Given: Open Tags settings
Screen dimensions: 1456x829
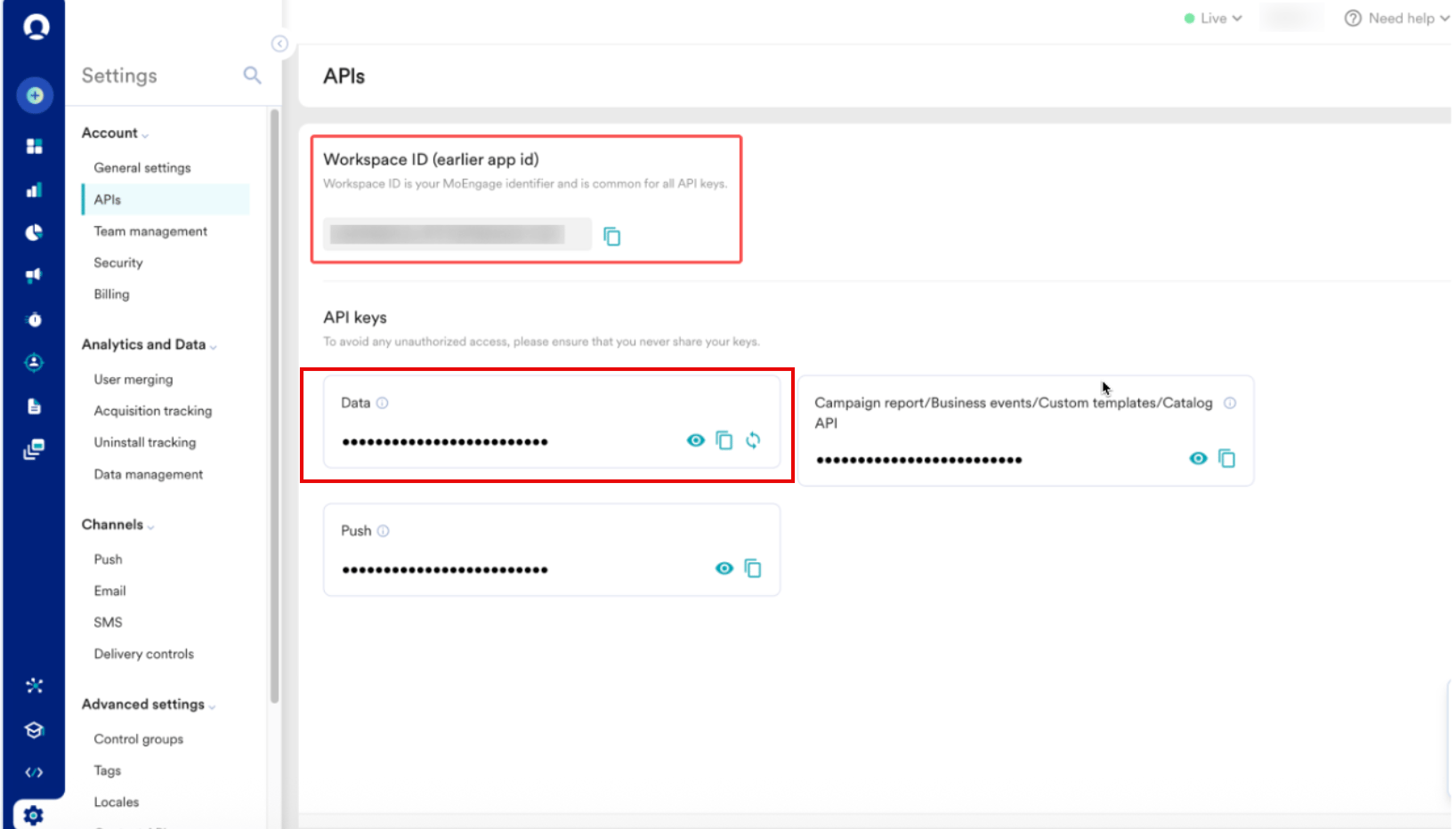Looking at the screenshot, I should tap(108, 770).
